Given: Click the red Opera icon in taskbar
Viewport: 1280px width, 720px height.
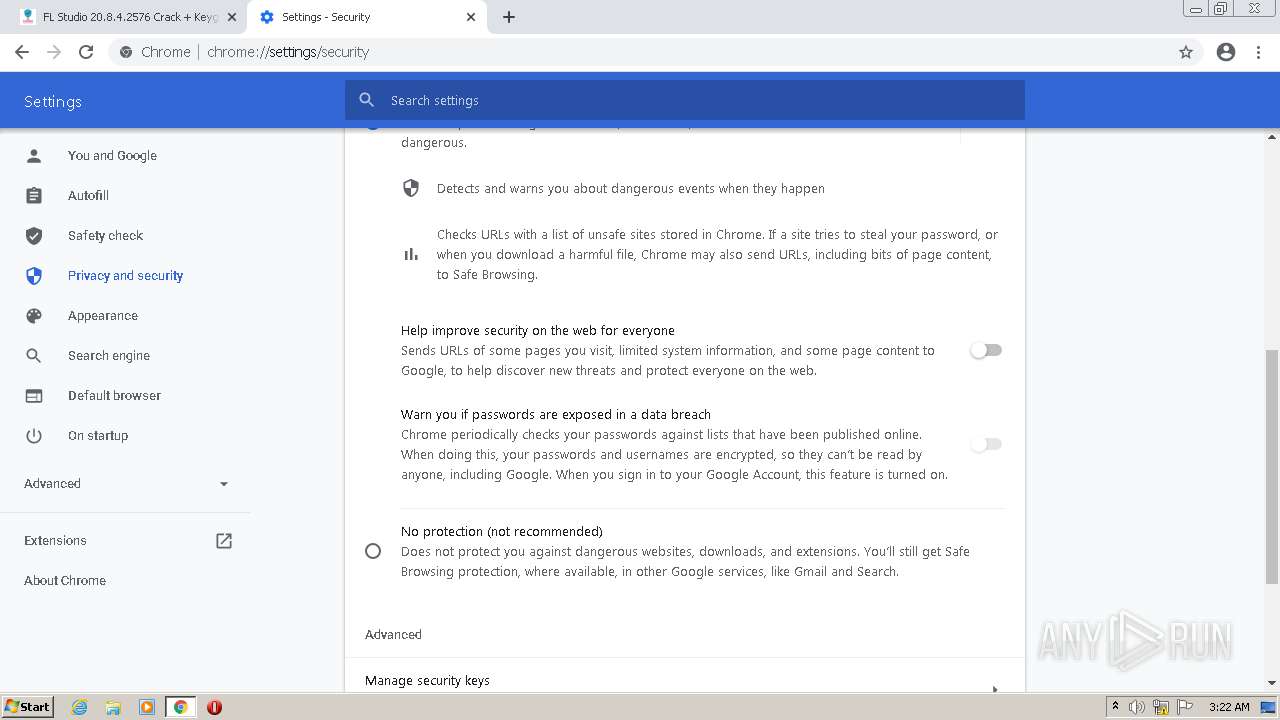Looking at the screenshot, I should point(214,707).
